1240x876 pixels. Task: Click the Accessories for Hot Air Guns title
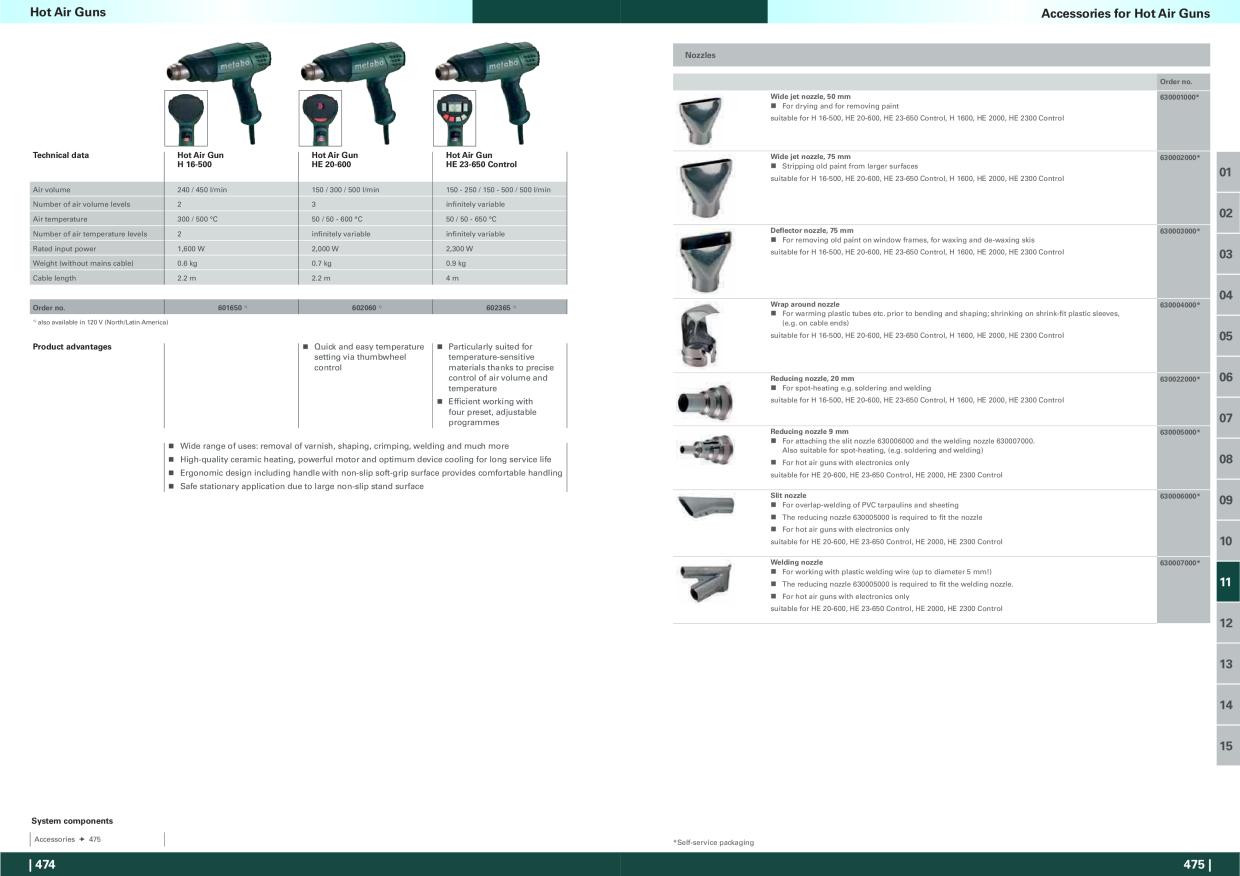[1125, 13]
